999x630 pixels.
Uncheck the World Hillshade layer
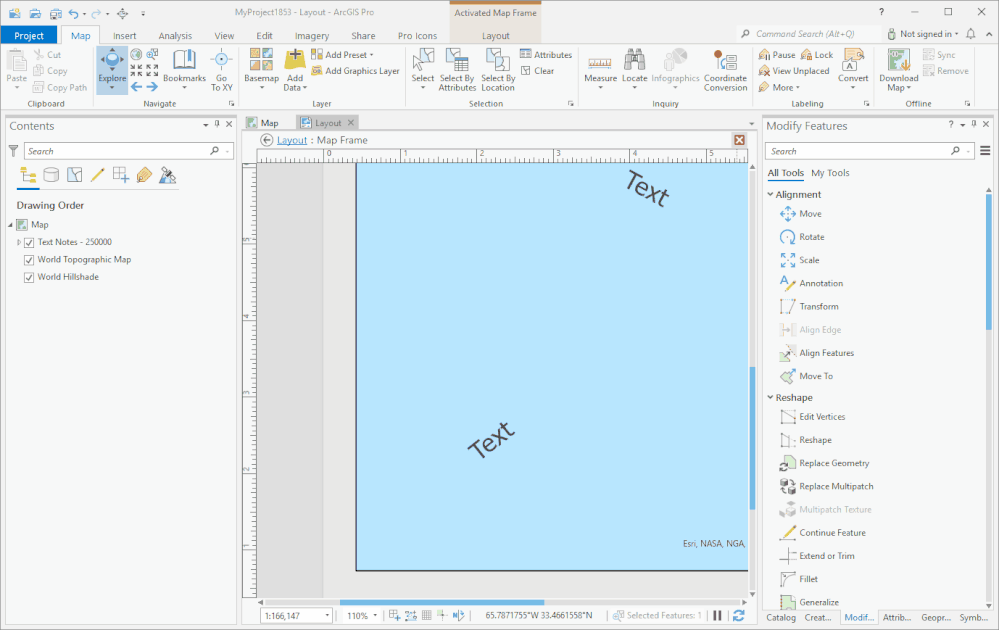point(29,277)
